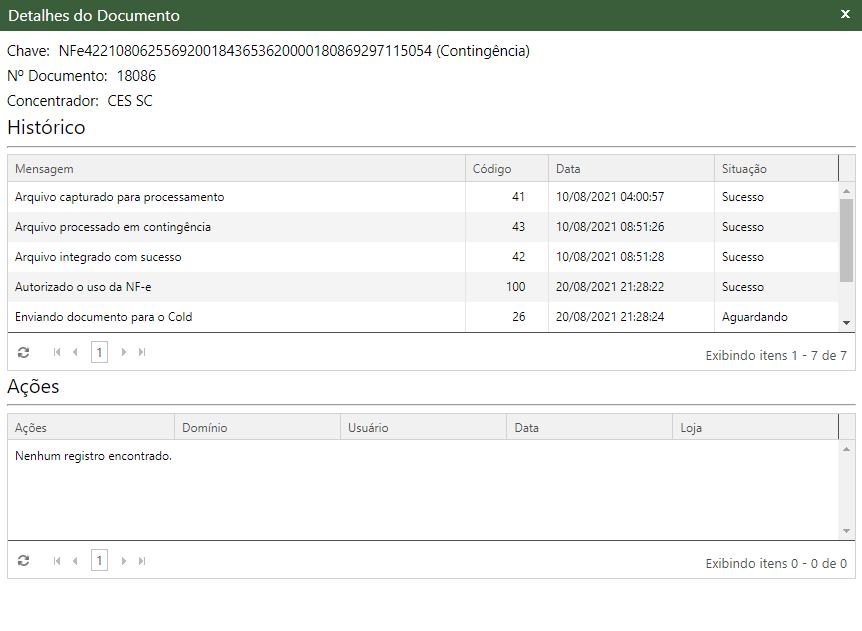The image size is (862, 631).
Task: Go to next page in Ações pager
Action: [124, 561]
